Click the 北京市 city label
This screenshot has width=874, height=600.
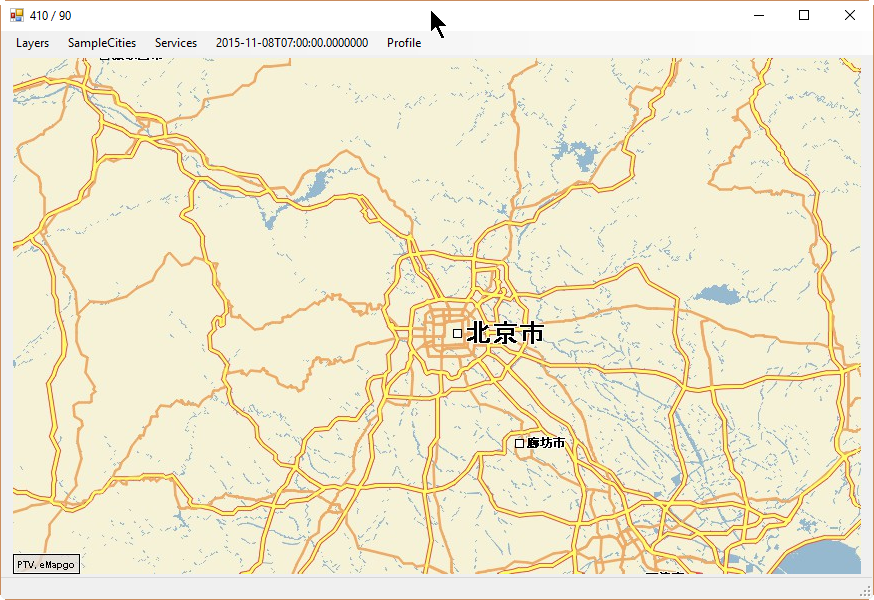point(505,333)
